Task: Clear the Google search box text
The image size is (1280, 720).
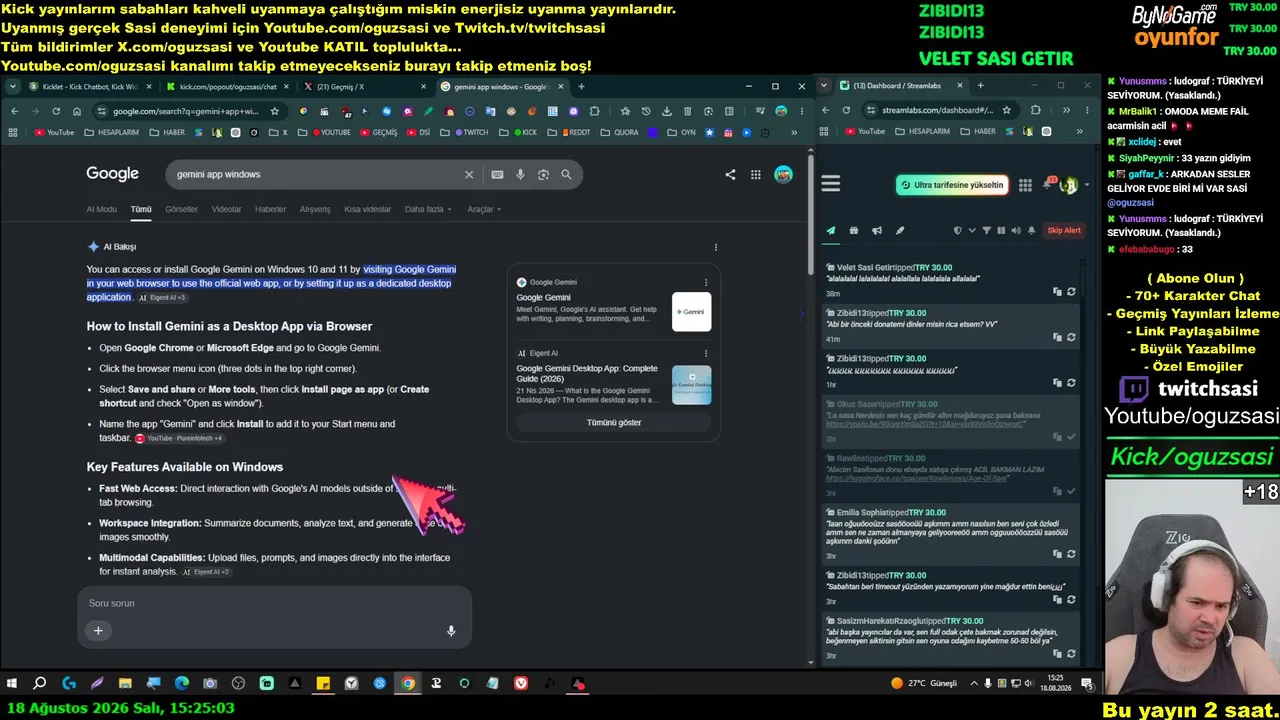Action: coord(468,174)
